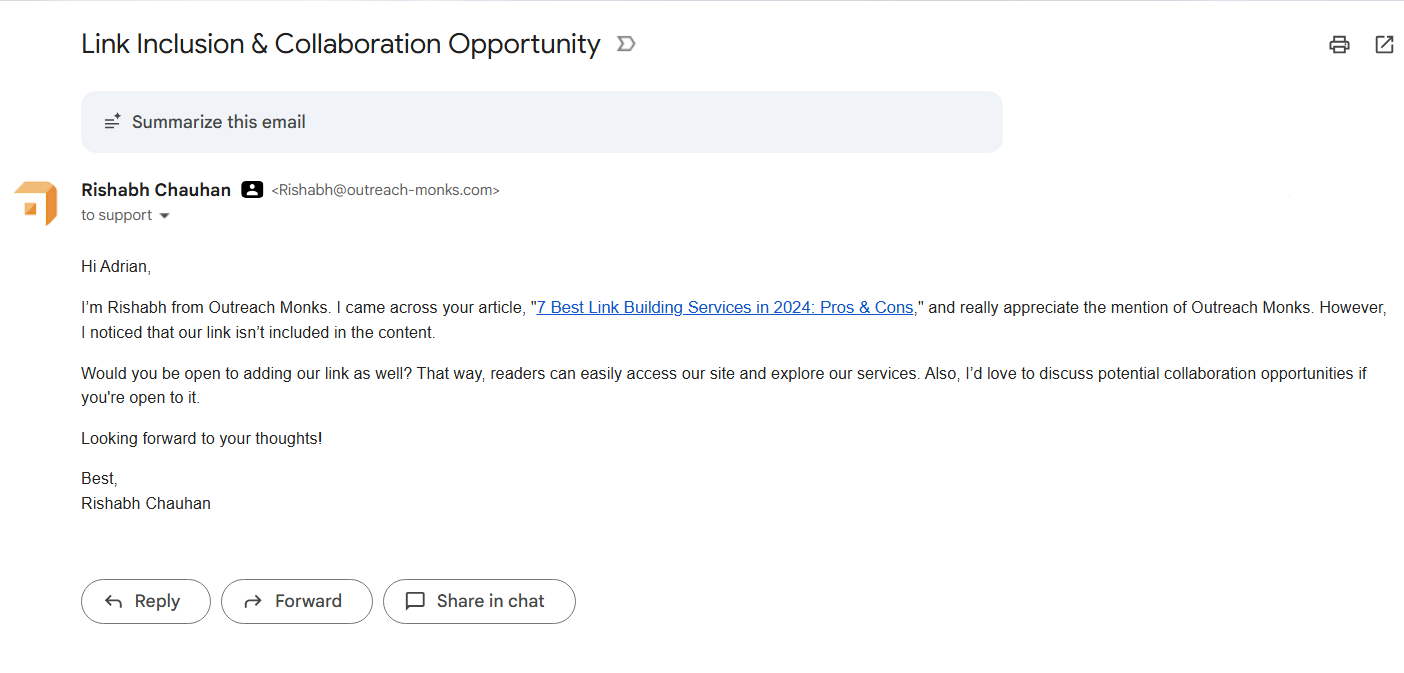
Task: Click the email subject 'Link Inclusion & Collaboration Opportunity'
Action: pos(340,43)
